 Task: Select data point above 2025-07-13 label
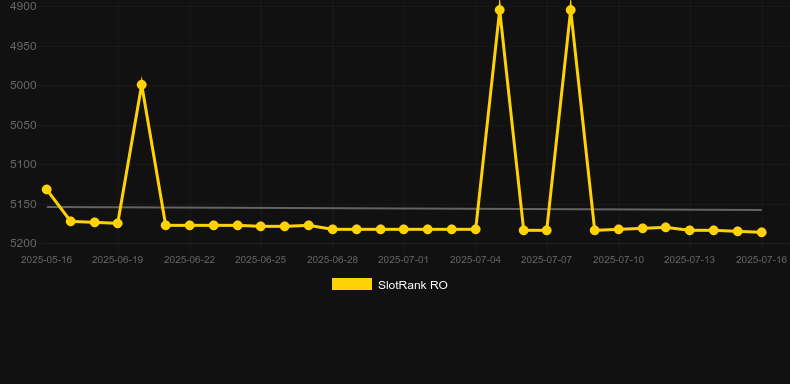(x=690, y=230)
